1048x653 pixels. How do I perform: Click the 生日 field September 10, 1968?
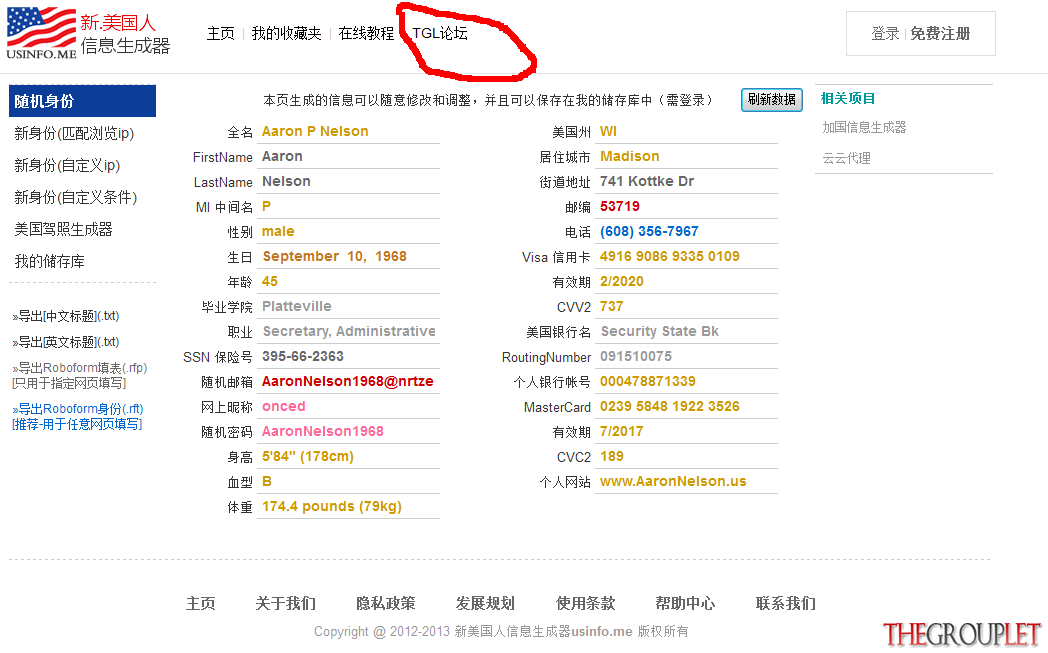click(348, 257)
